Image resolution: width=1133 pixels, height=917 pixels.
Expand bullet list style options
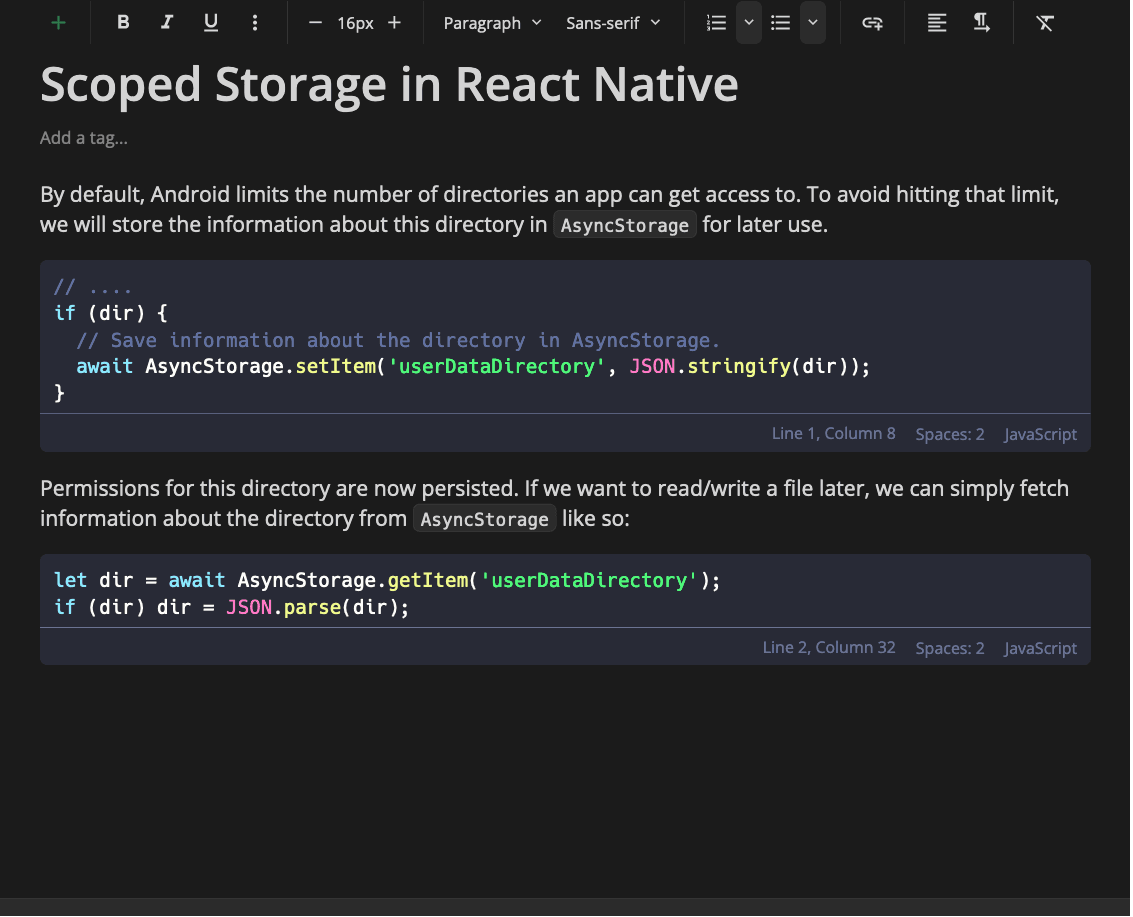click(813, 22)
